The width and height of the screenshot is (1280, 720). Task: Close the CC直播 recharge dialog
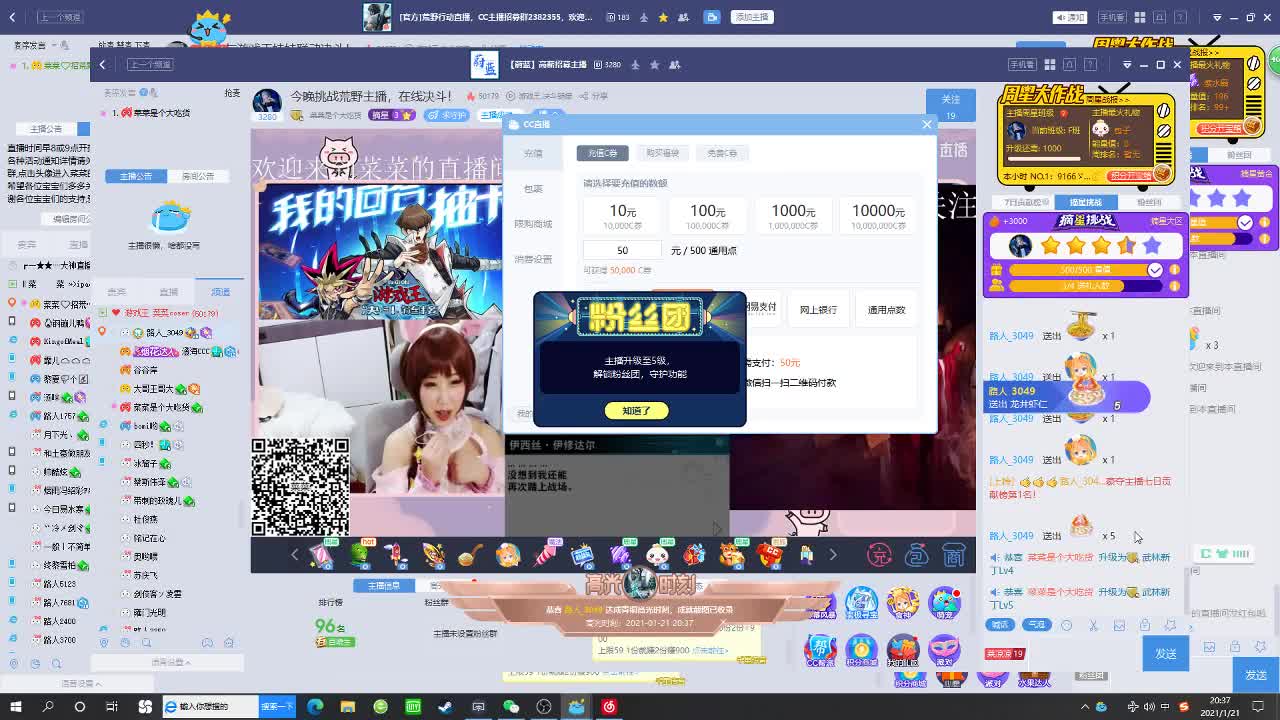click(926, 124)
